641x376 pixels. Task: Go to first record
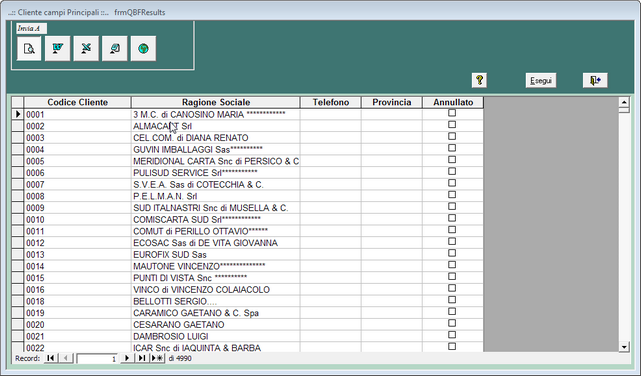(51, 358)
